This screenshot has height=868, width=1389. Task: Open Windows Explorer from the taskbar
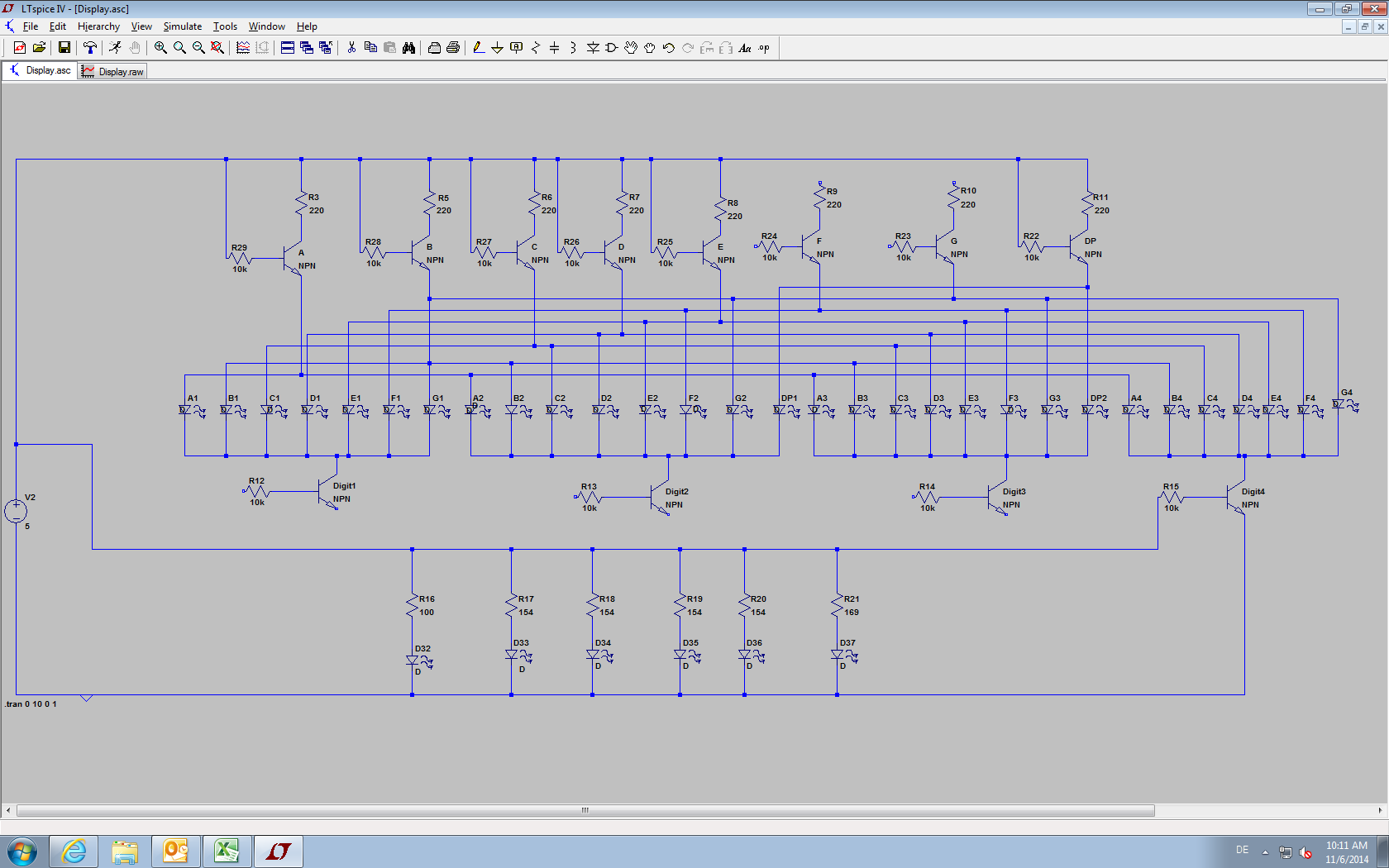(x=125, y=851)
